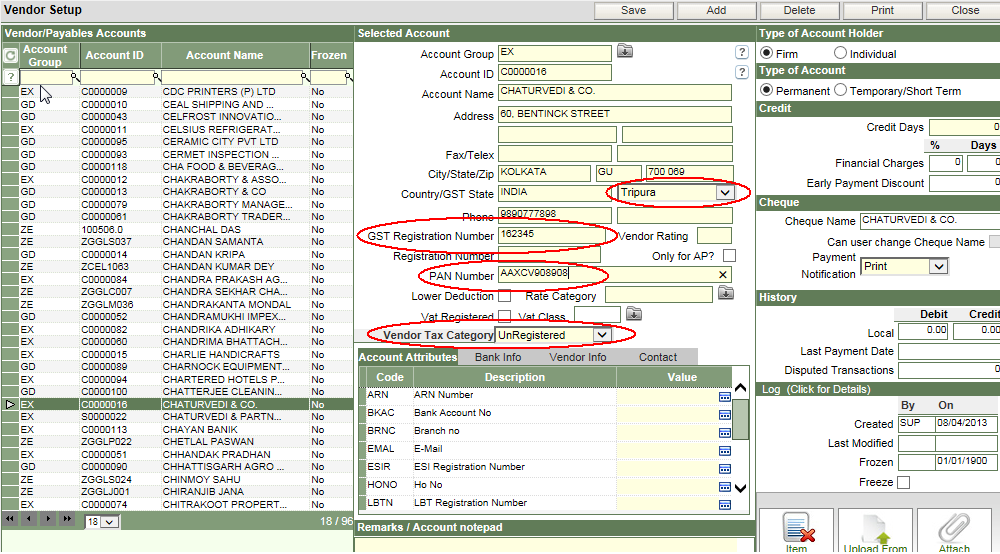Go to next page of vendor list
Viewport: 1000px width, 554px height.
click(x=48, y=519)
